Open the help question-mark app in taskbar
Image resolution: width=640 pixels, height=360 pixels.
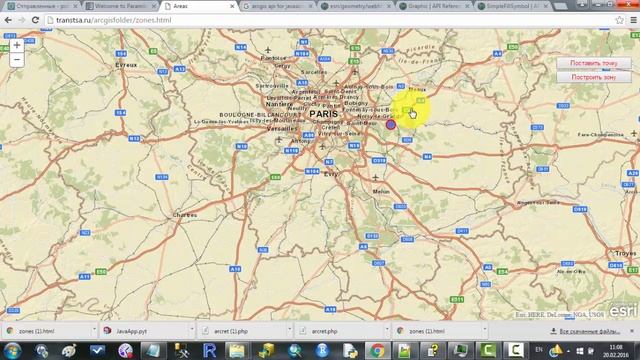(433, 351)
